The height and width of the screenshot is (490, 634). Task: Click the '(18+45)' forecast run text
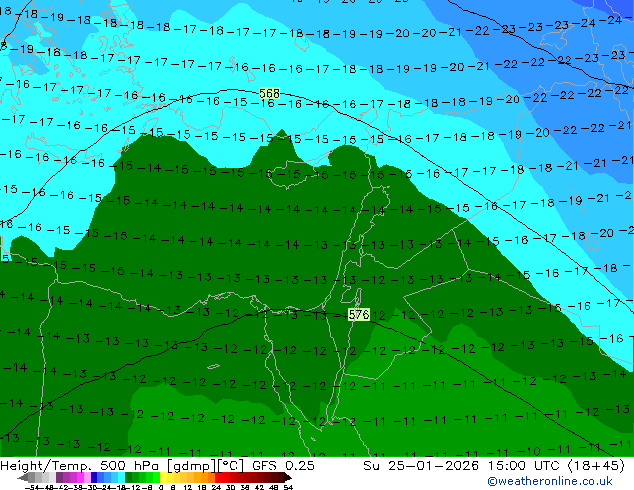tap(597, 466)
